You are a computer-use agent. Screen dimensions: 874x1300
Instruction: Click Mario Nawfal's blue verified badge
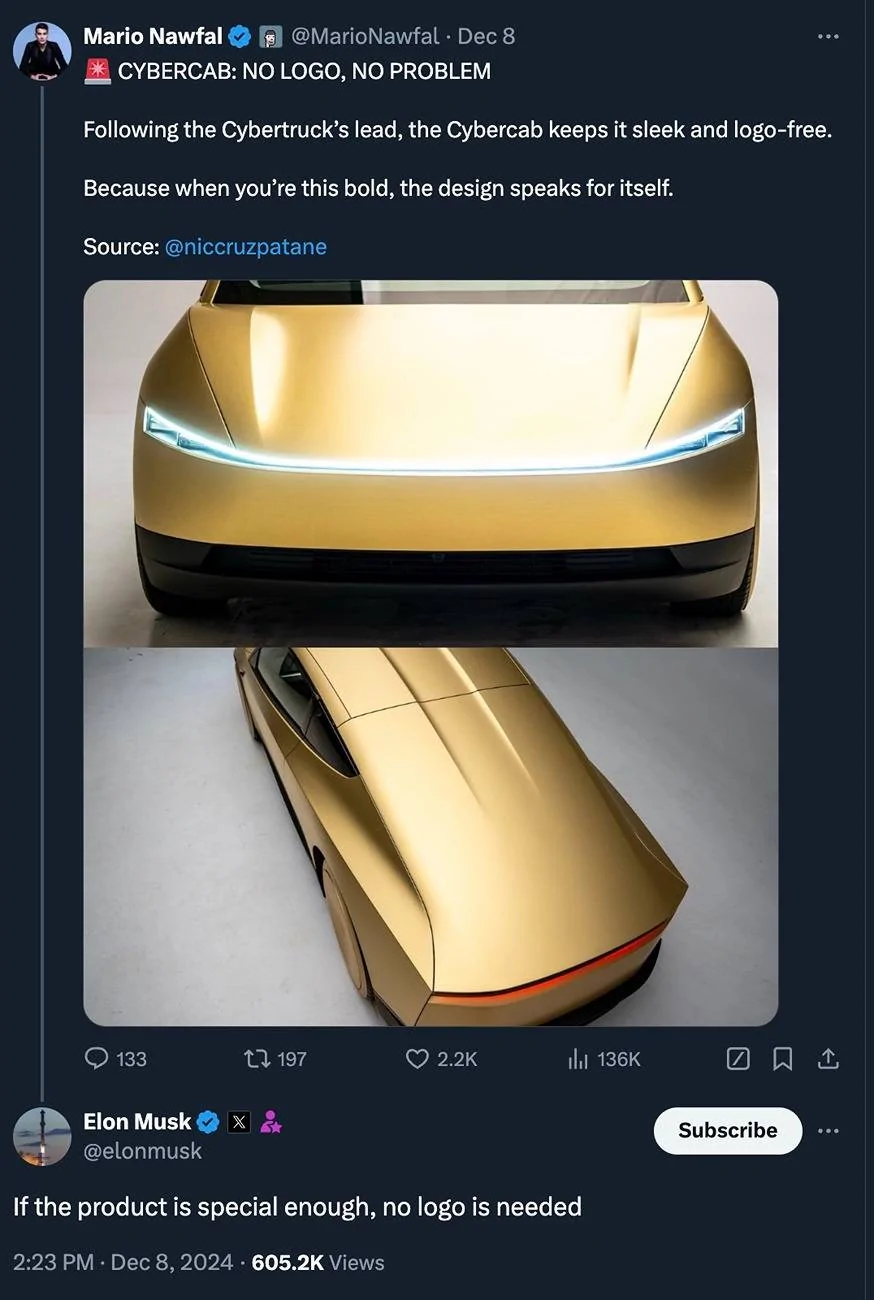237,36
